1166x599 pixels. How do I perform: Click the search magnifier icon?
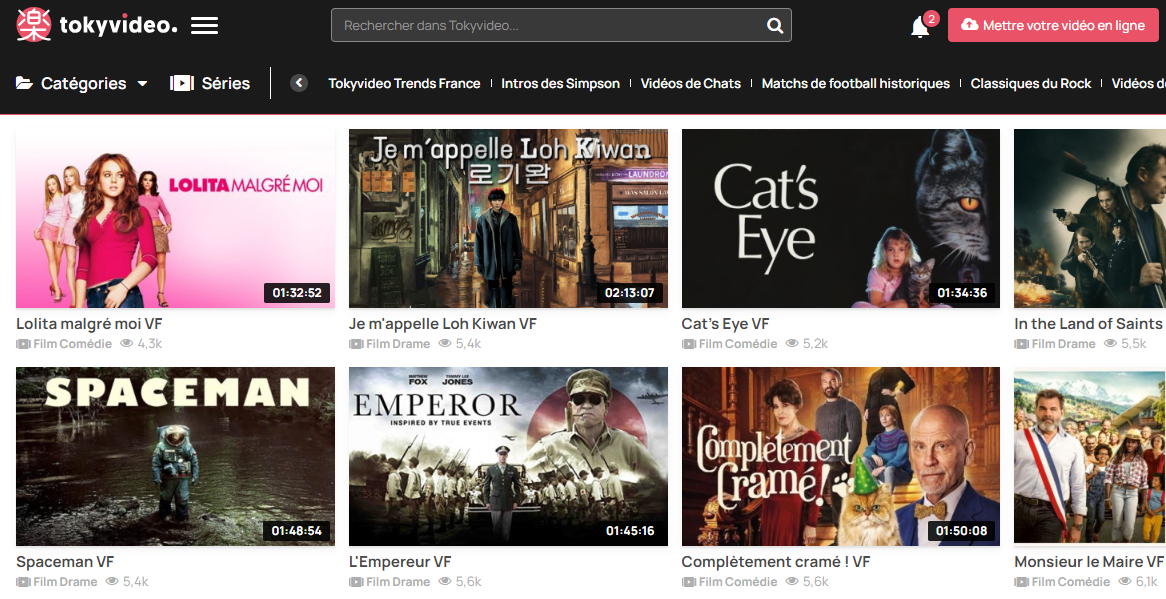tap(774, 25)
